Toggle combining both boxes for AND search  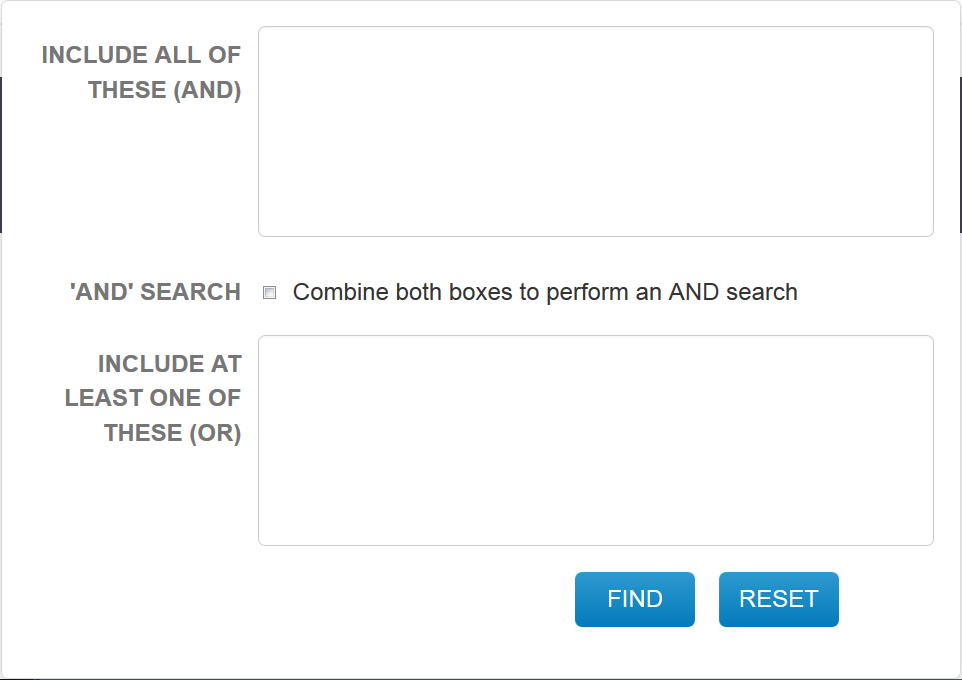point(269,293)
